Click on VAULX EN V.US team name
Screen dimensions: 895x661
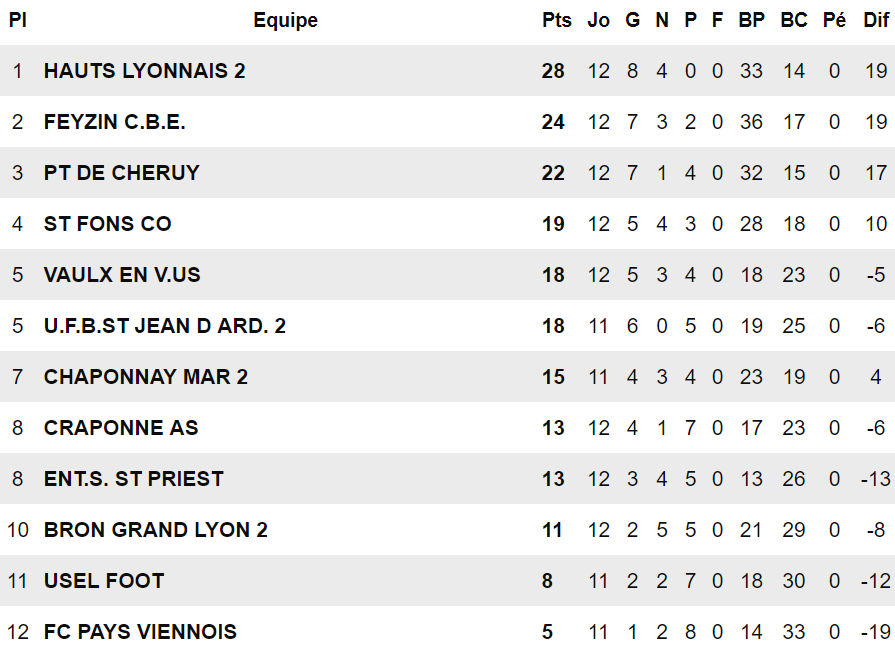(x=122, y=275)
